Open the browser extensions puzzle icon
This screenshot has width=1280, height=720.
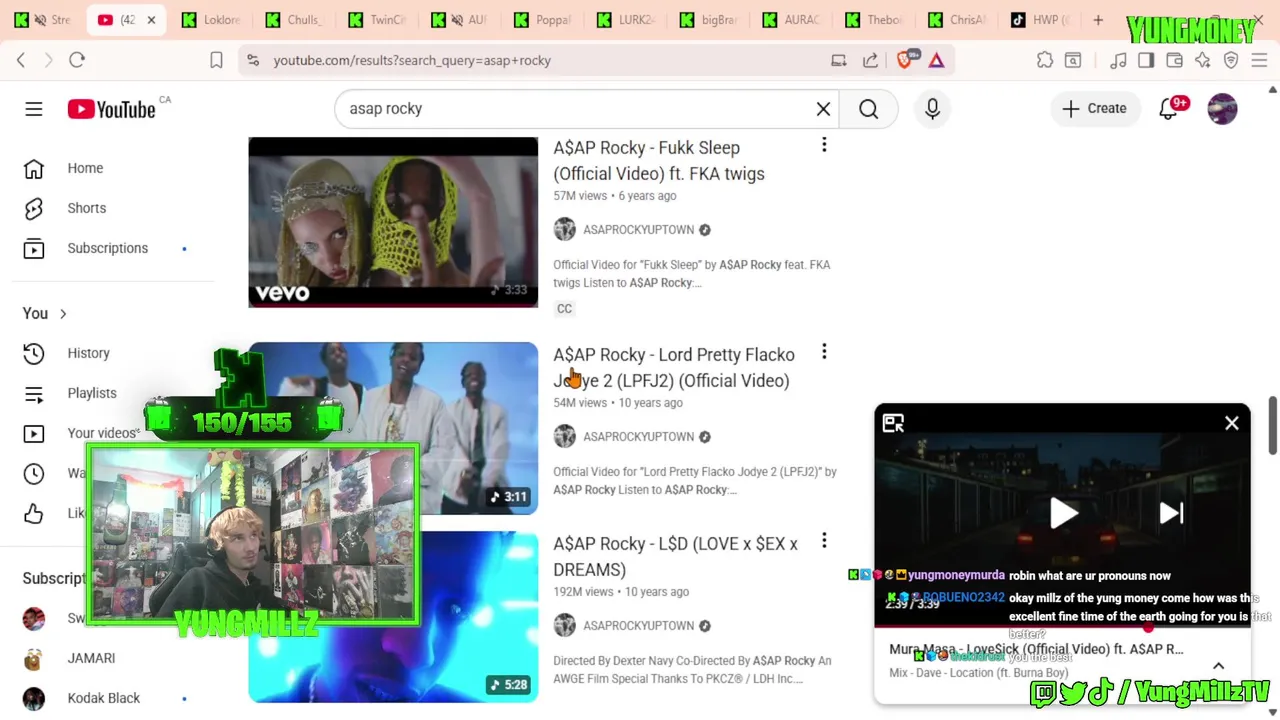(1045, 60)
